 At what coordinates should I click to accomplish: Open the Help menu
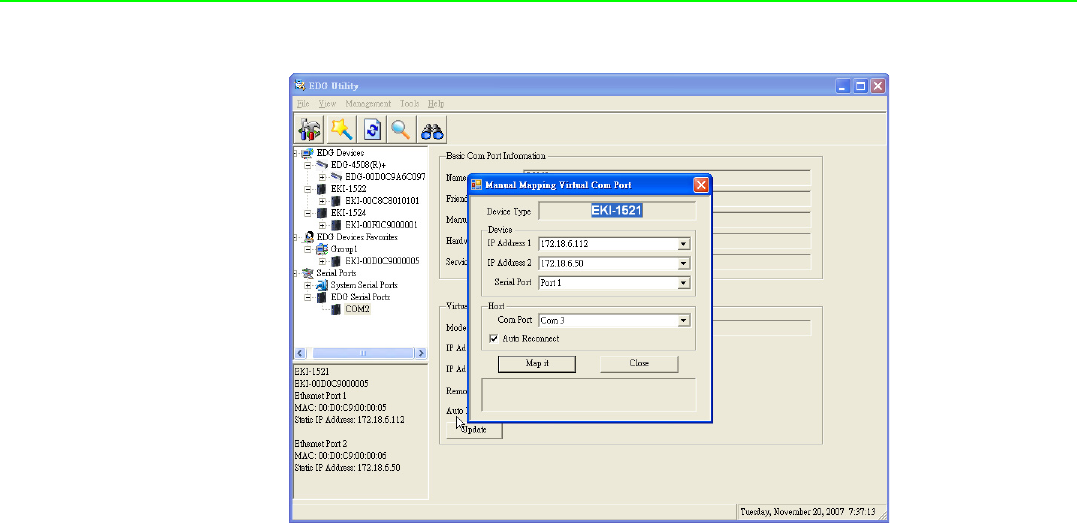[436, 104]
